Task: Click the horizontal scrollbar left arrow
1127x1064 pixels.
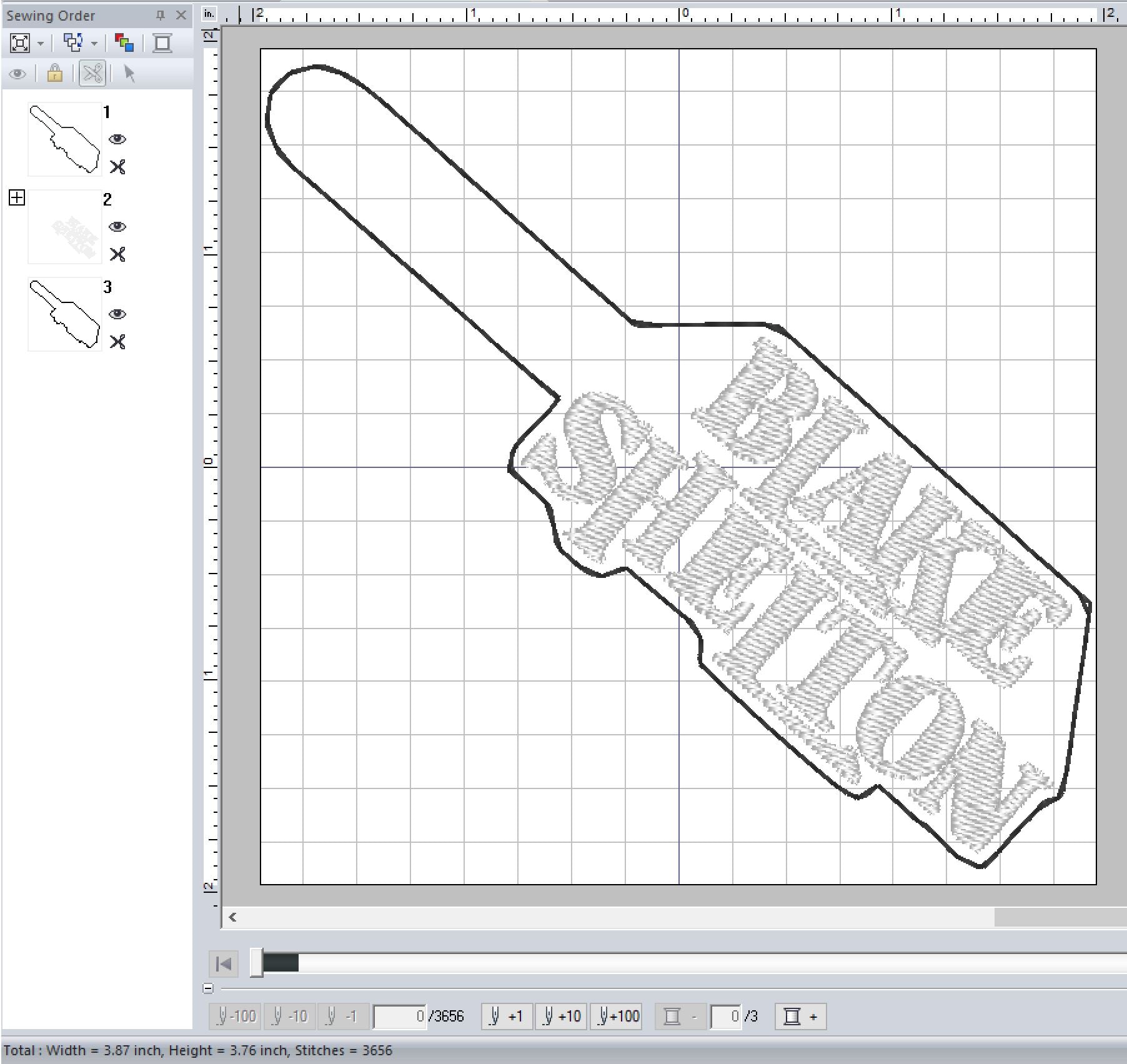Action: pos(232,917)
